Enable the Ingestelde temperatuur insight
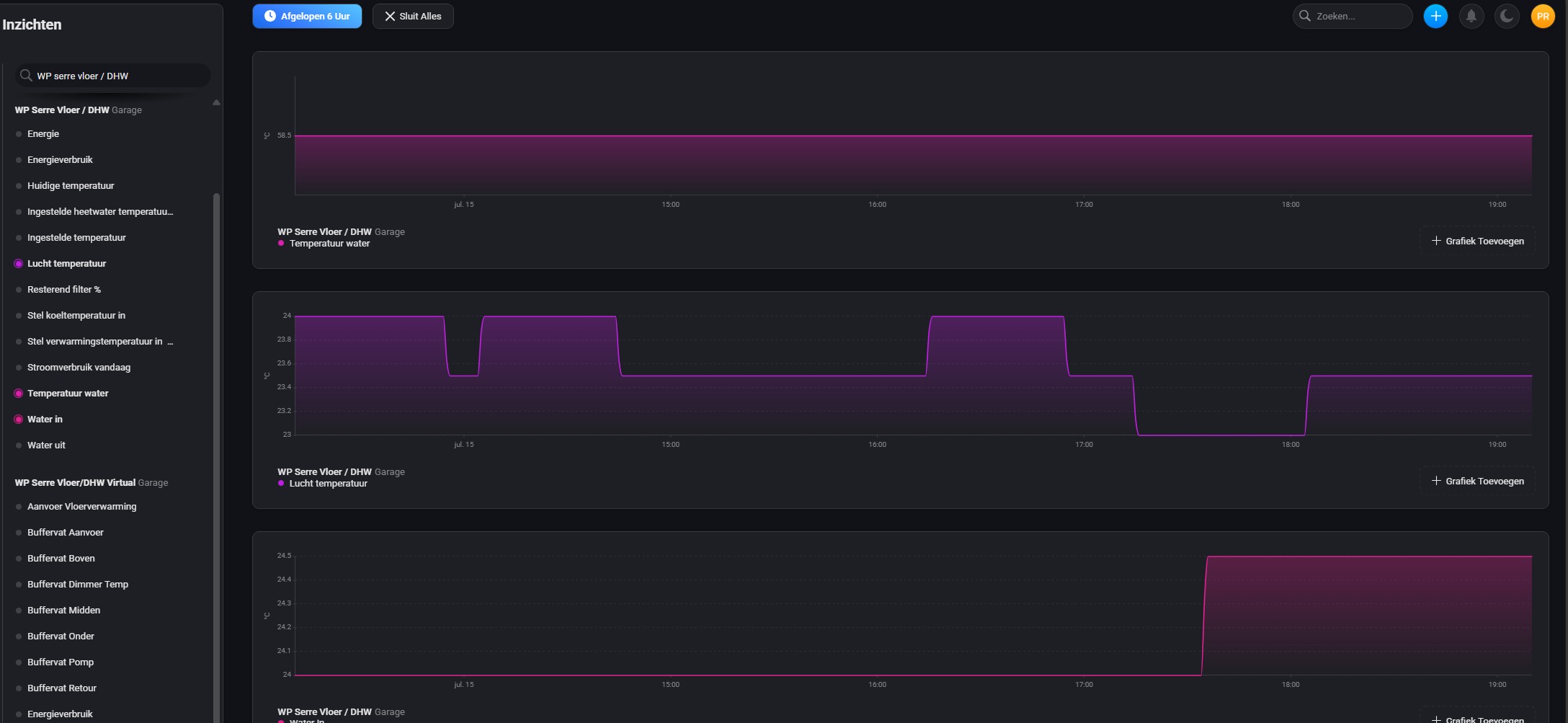The height and width of the screenshot is (723, 1568). (x=76, y=238)
